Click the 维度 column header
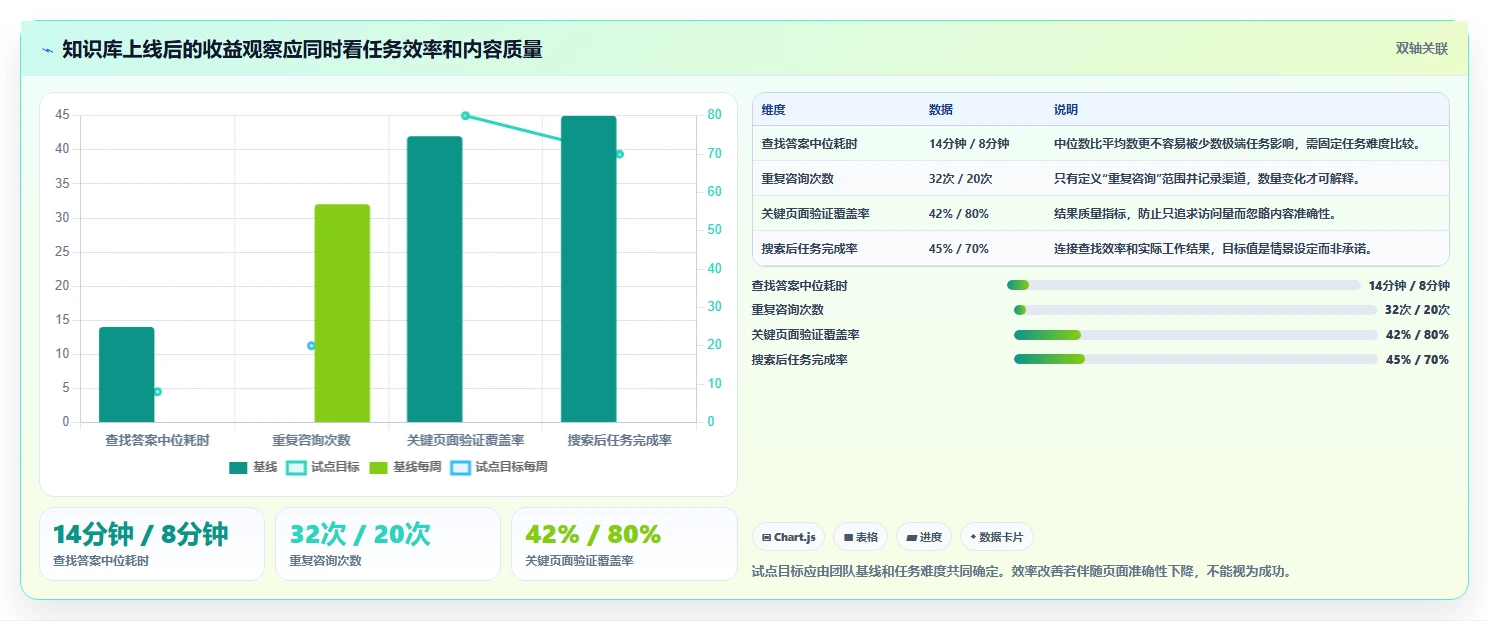The image size is (1489, 621). tap(773, 110)
